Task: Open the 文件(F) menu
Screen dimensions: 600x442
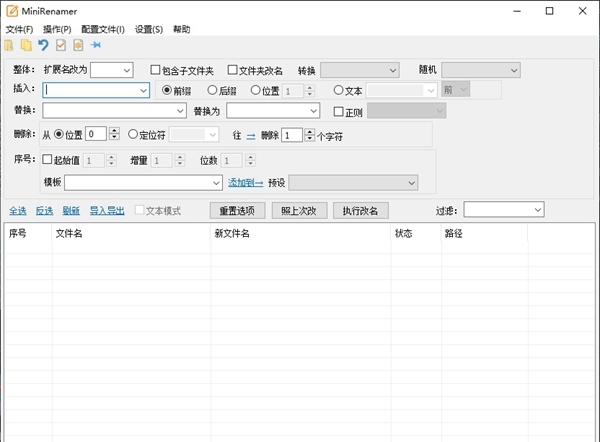Action: [19, 29]
